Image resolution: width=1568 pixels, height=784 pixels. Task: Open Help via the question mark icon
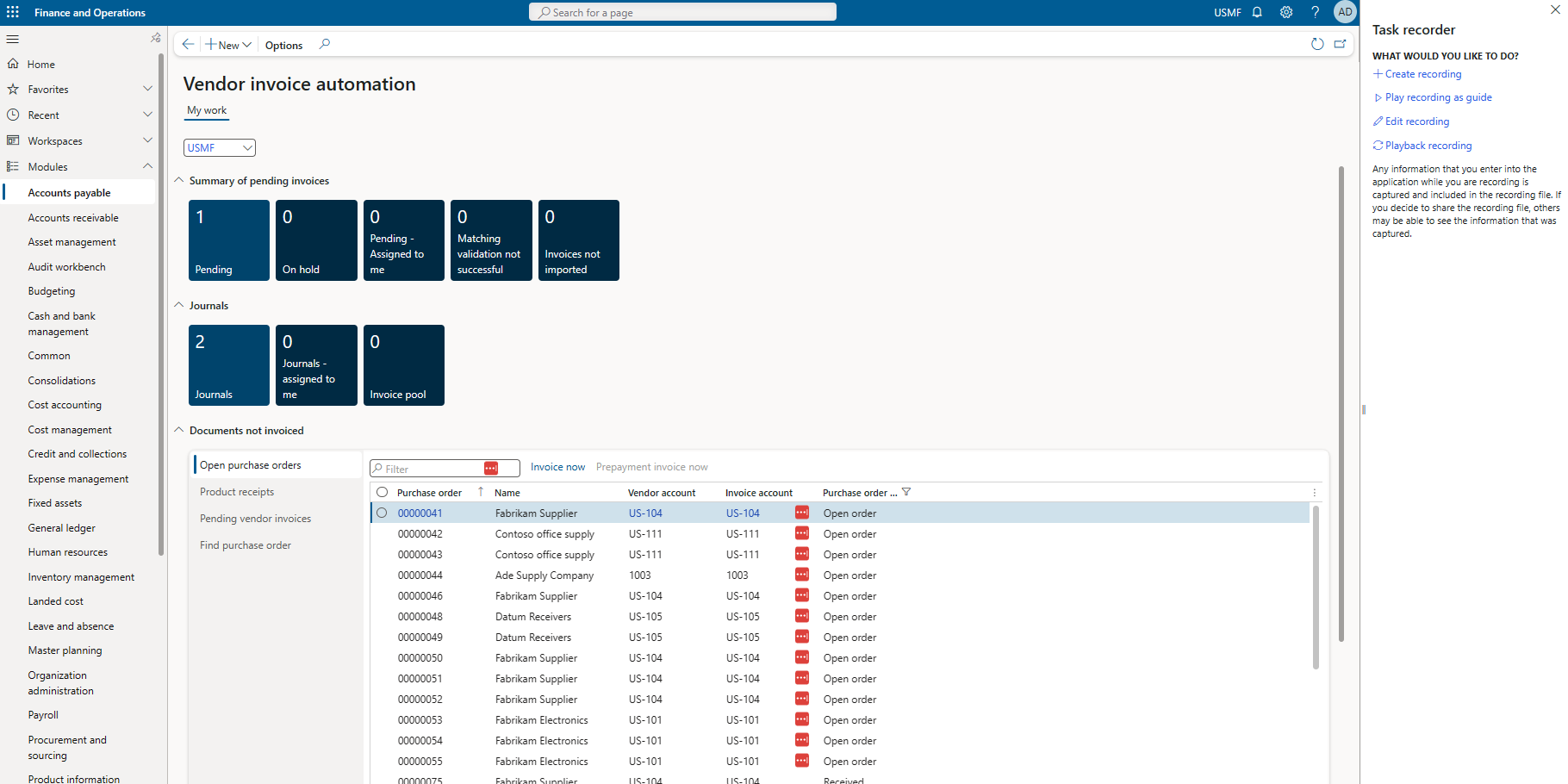pos(1315,11)
